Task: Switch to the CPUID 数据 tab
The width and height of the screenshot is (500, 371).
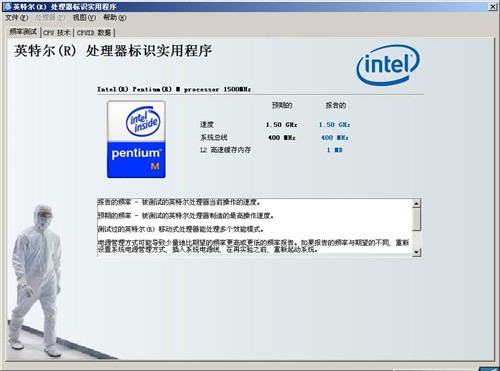Action: 94,33
